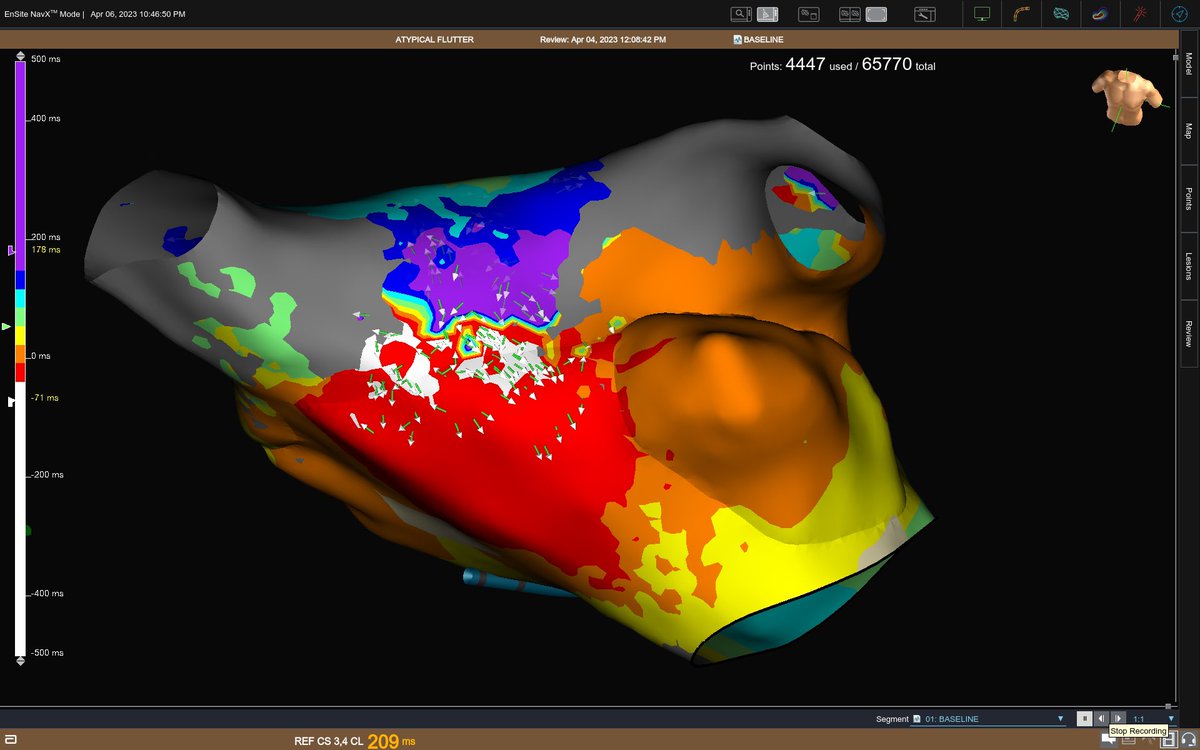
Task: Click the REF CS 3,4 CL 209 ms readout
Action: click(355, 741)
